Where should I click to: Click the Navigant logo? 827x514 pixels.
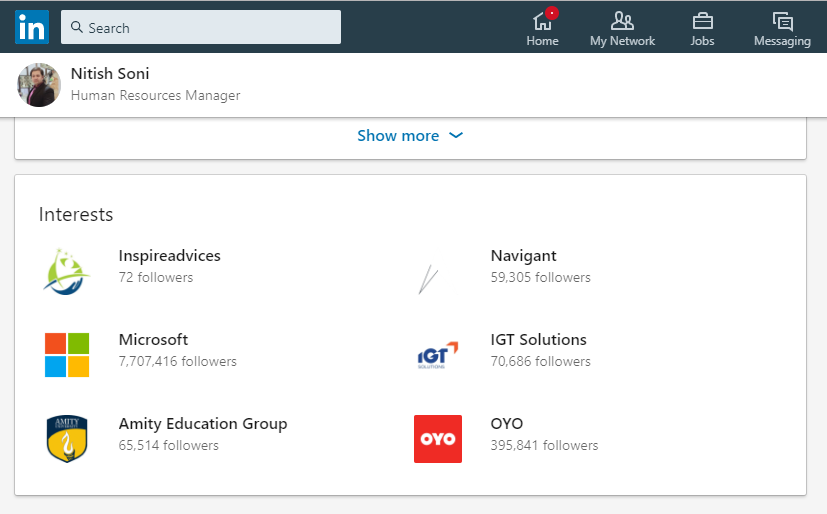point(430,278)
